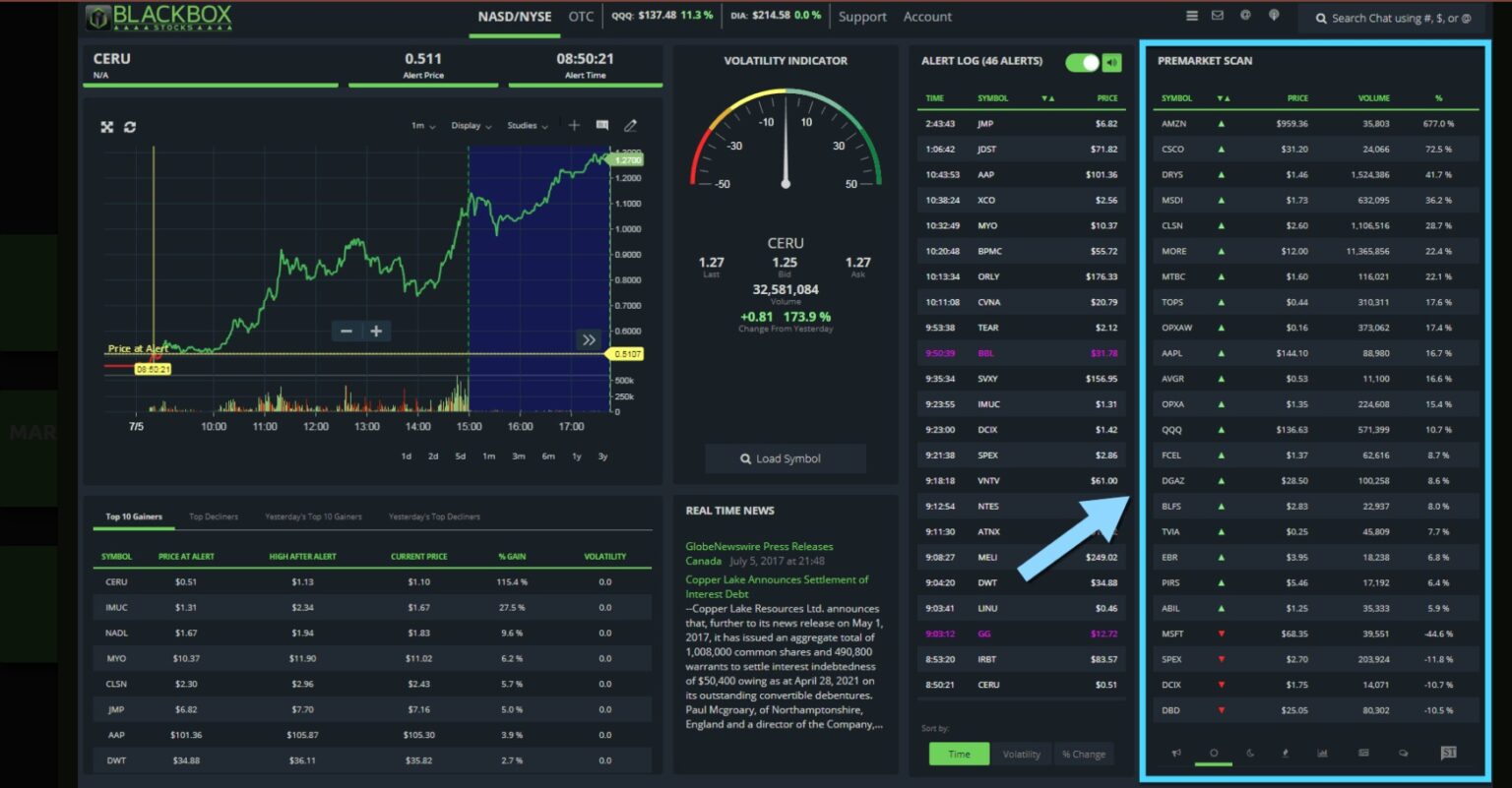The width and height of the screenshot is (1512, 788).
Task: Select AMZN row in Premarket Scan
Action: (1316, 124)
